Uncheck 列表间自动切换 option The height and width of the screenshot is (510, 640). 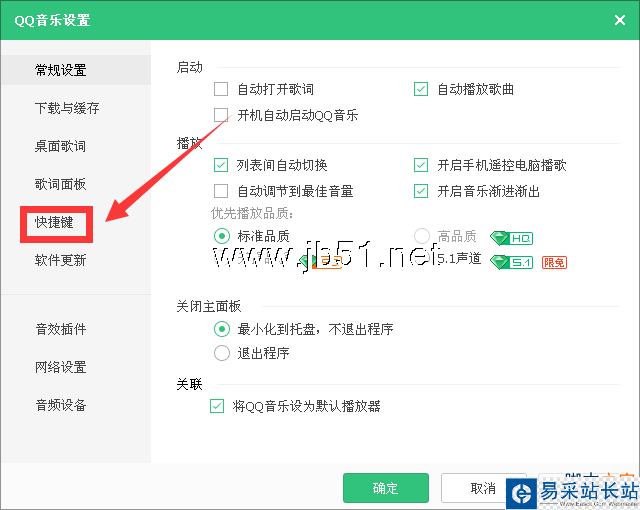pos(221,165)
